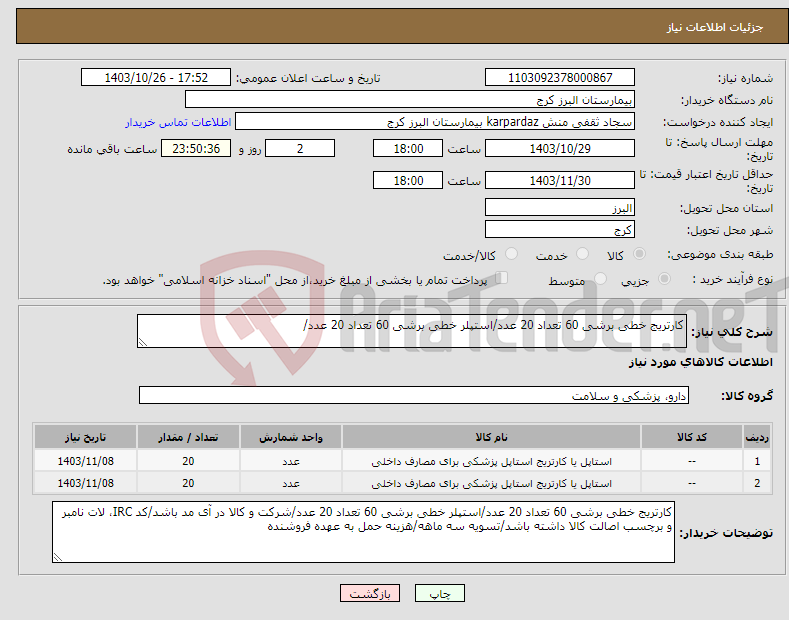Click the ردیف column header
Viewport: 789px width, 620px height.
pyautogui.click(x=757, y=437)
